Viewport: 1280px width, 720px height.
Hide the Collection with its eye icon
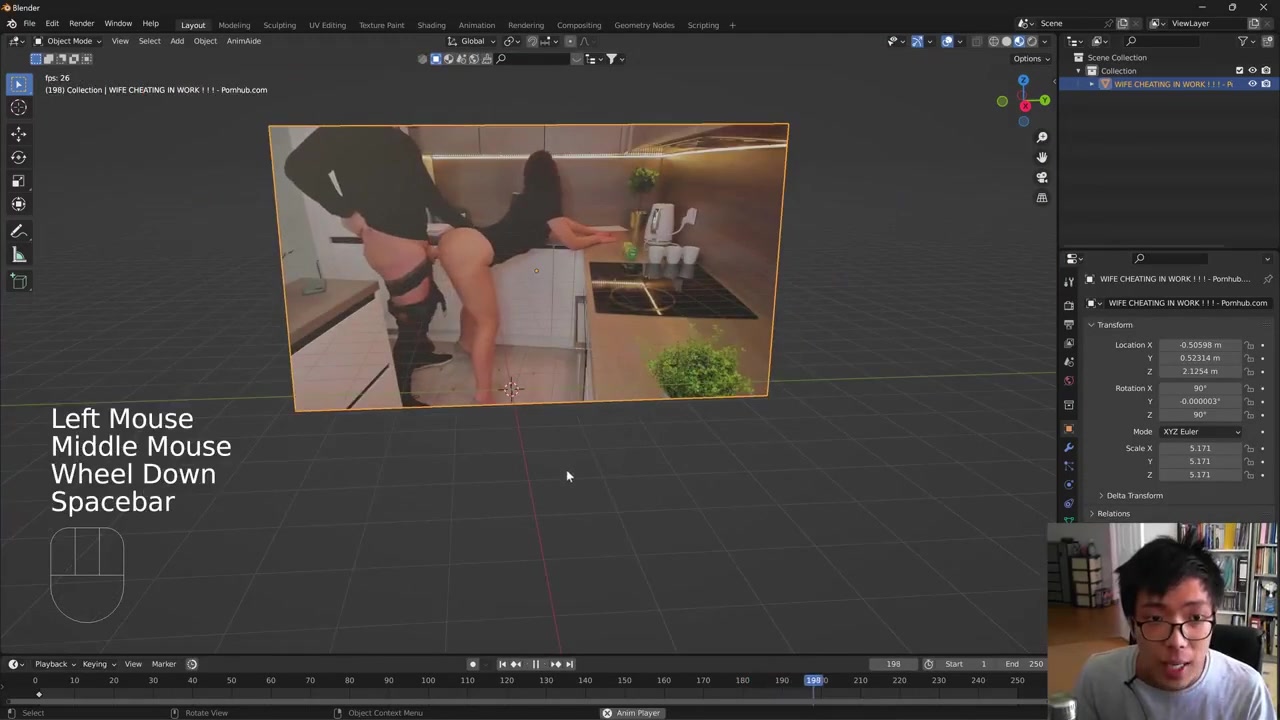(1252, 71)
